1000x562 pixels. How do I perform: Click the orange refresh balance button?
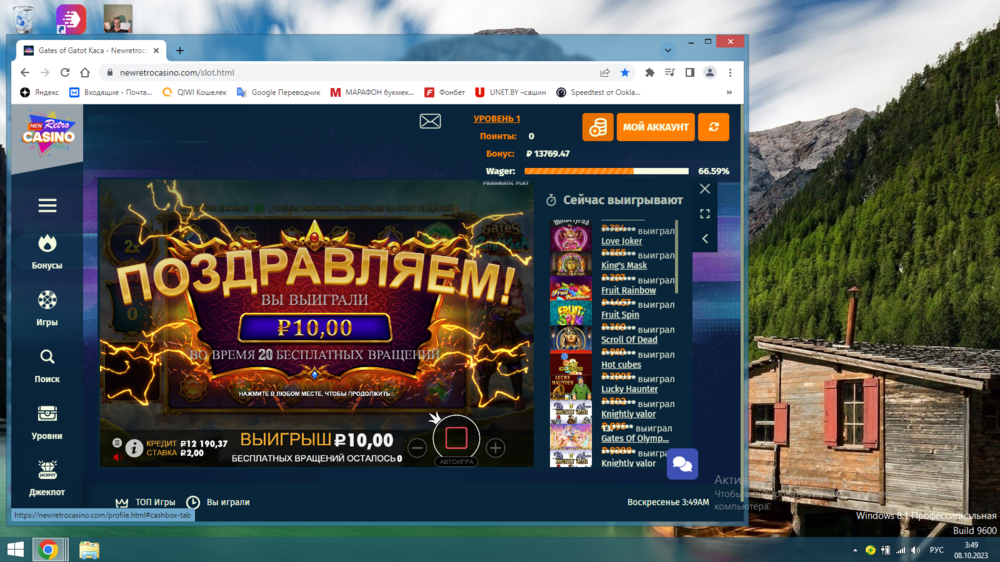pos(714,127)
